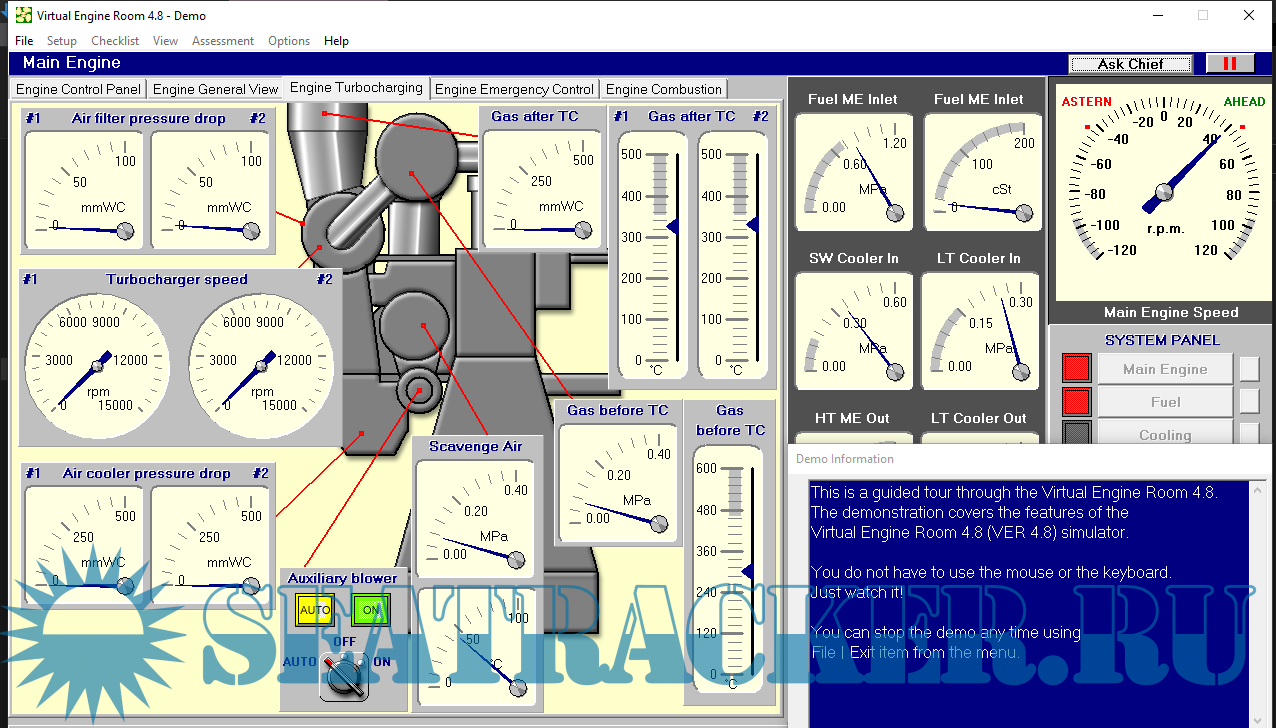Open the Engine General View tab
1276x728 pixels.
pyautogui.click(x=215, y=89)
